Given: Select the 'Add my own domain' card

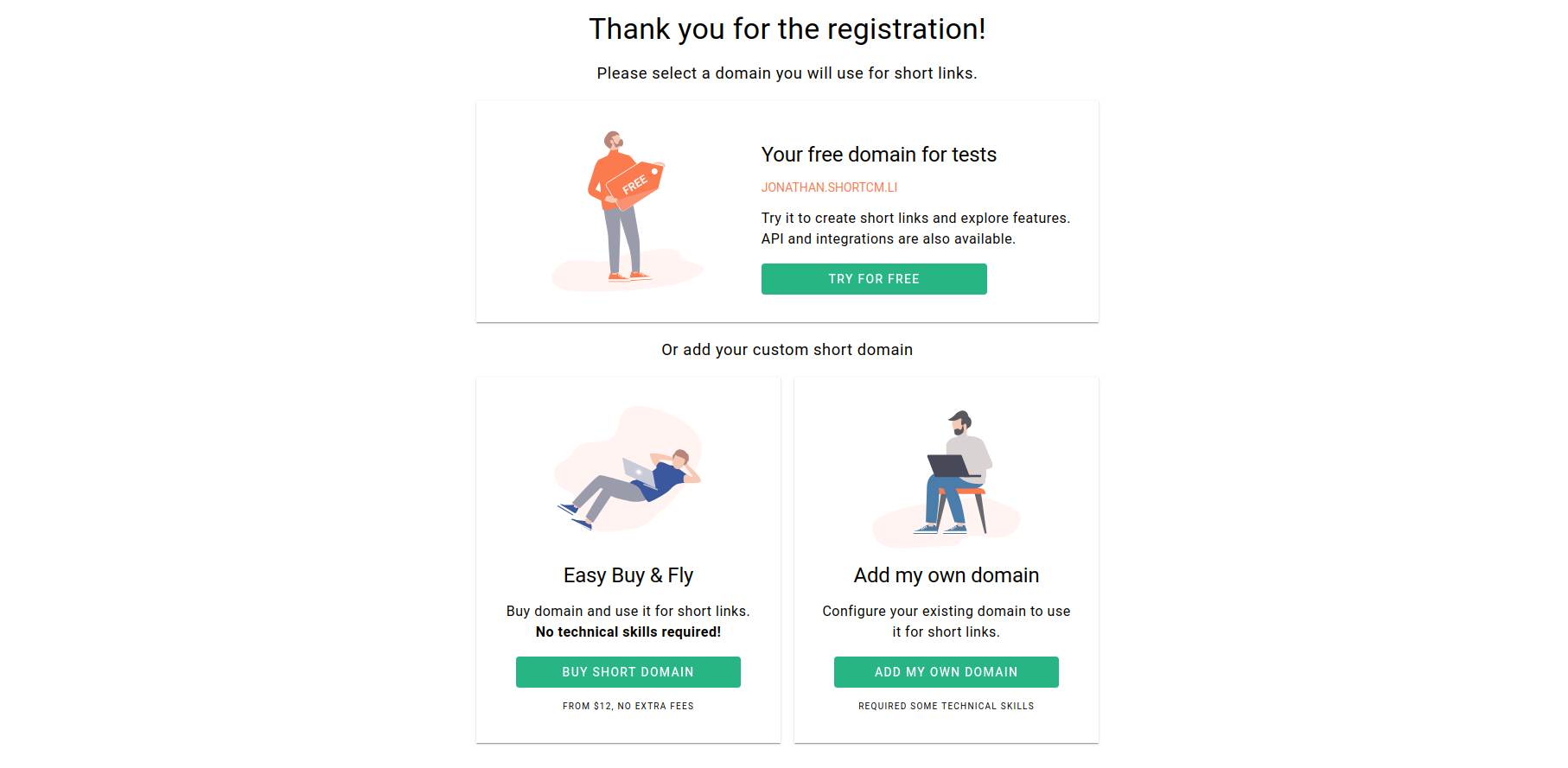Looking at the screenshot, I should [946, 559].
